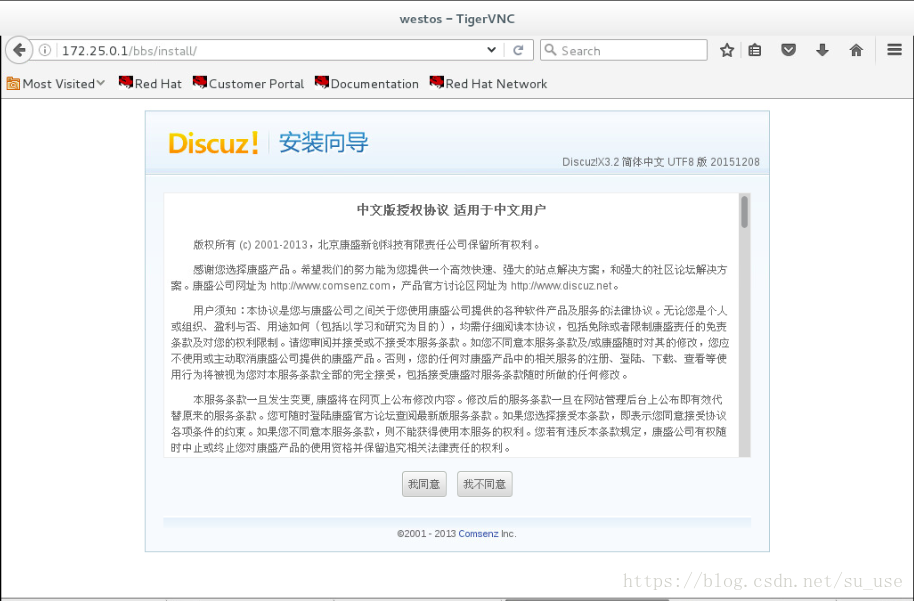
Task: Agree to the license with 我同意
Action: click(424, 484)
